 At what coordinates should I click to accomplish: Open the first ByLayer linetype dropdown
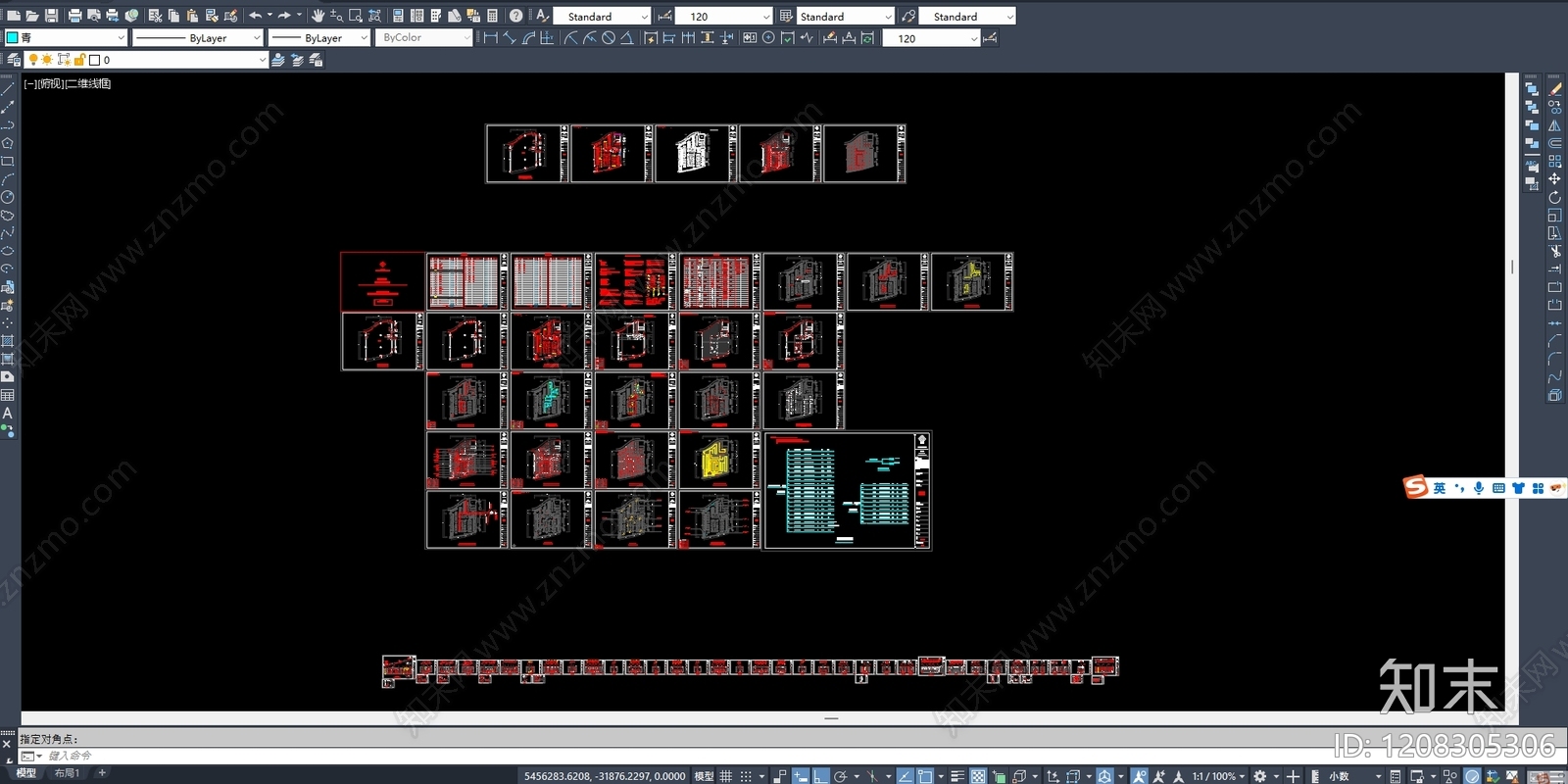(197, 38)
